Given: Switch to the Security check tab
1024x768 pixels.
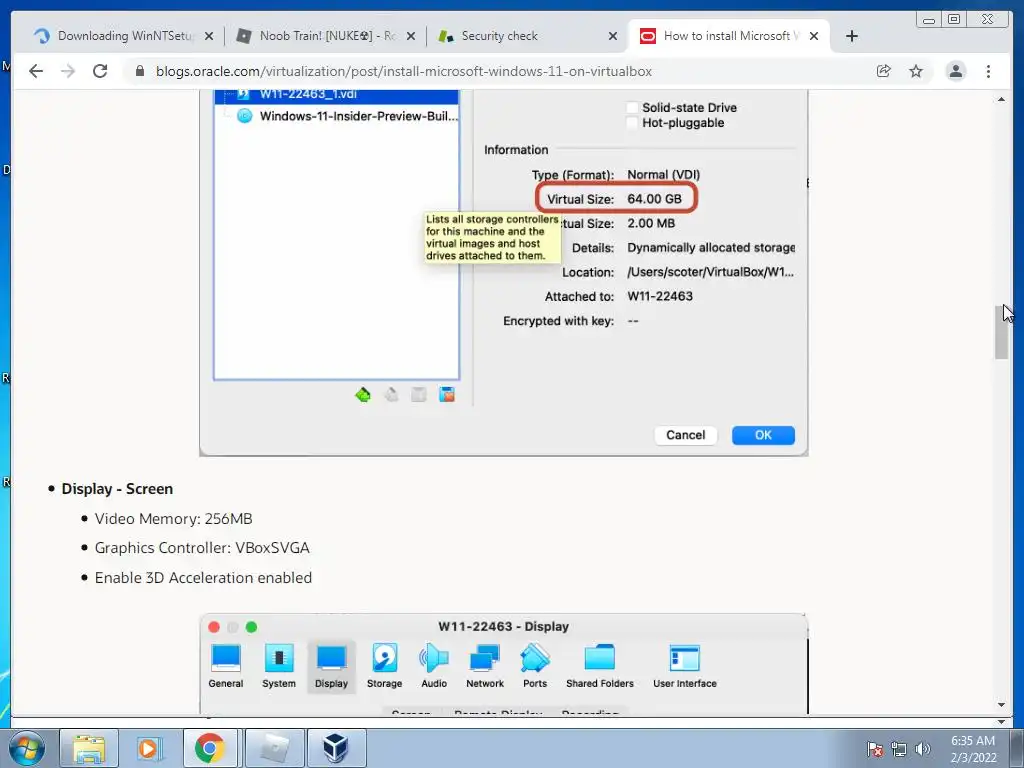Looking at the screenshot, I should (x=526, y=36).
